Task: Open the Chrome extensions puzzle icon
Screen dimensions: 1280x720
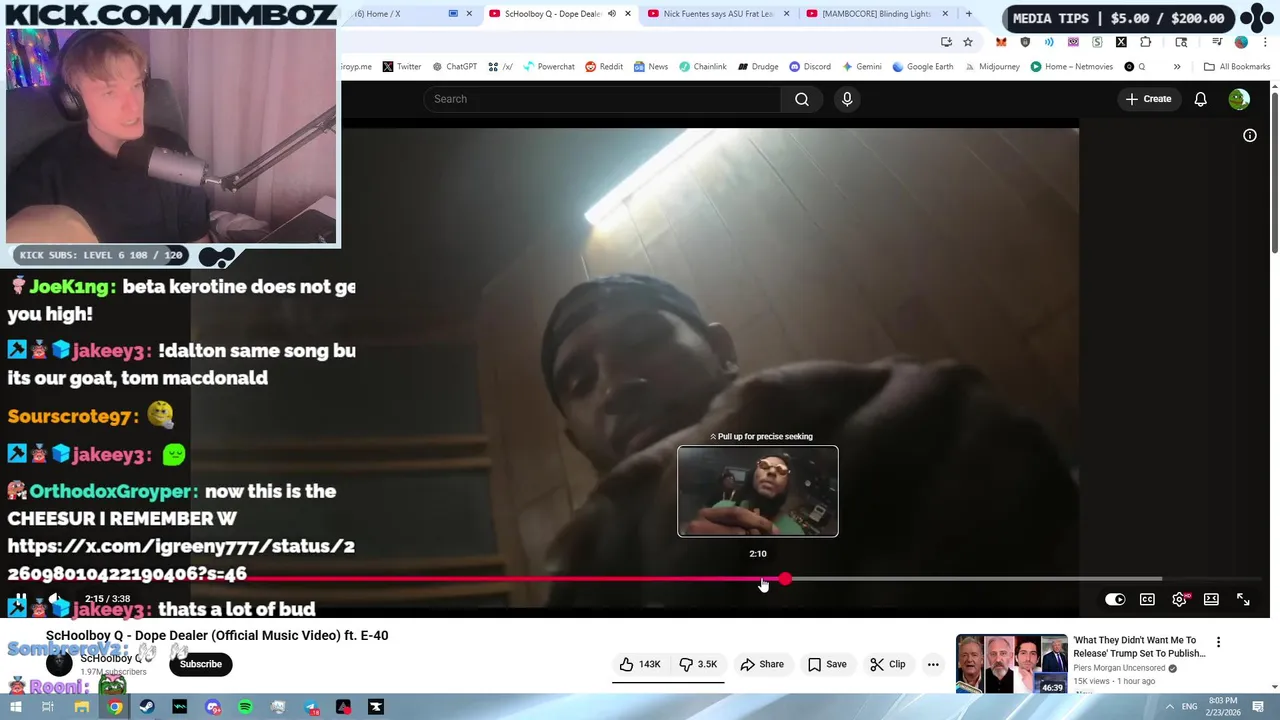Action: pos(1145,42)
